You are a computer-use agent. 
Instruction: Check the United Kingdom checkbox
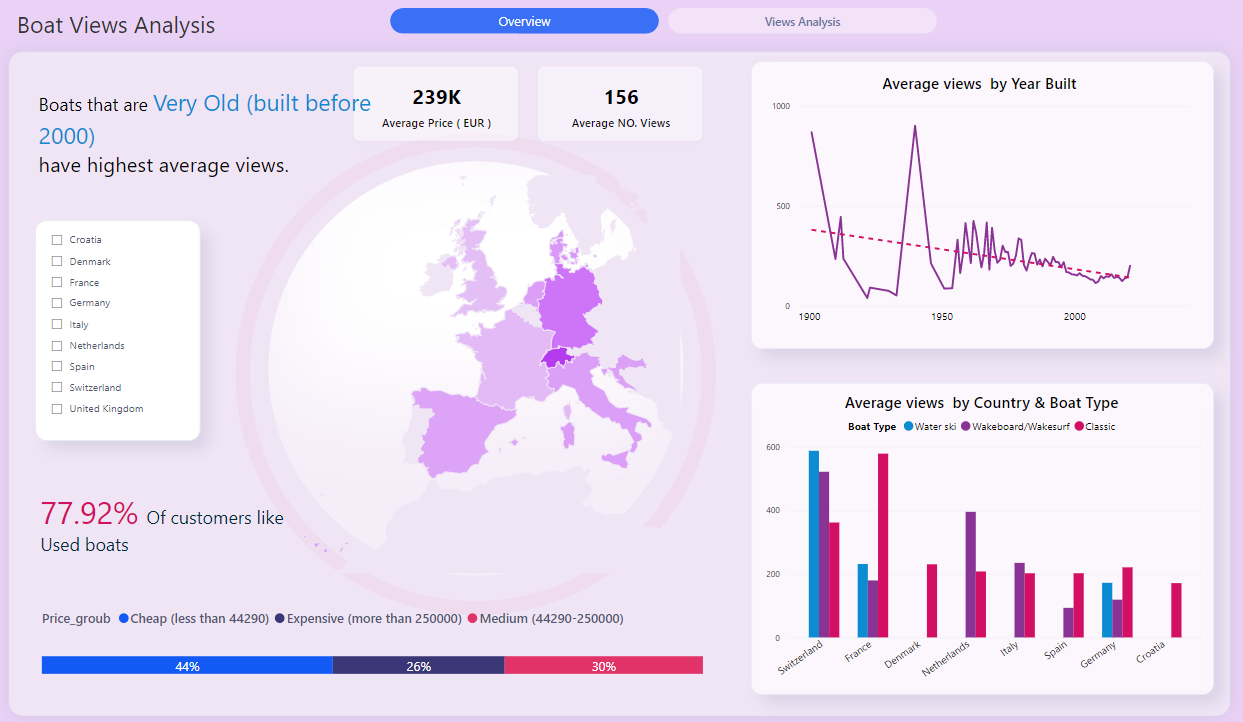(x=56, y=408)
